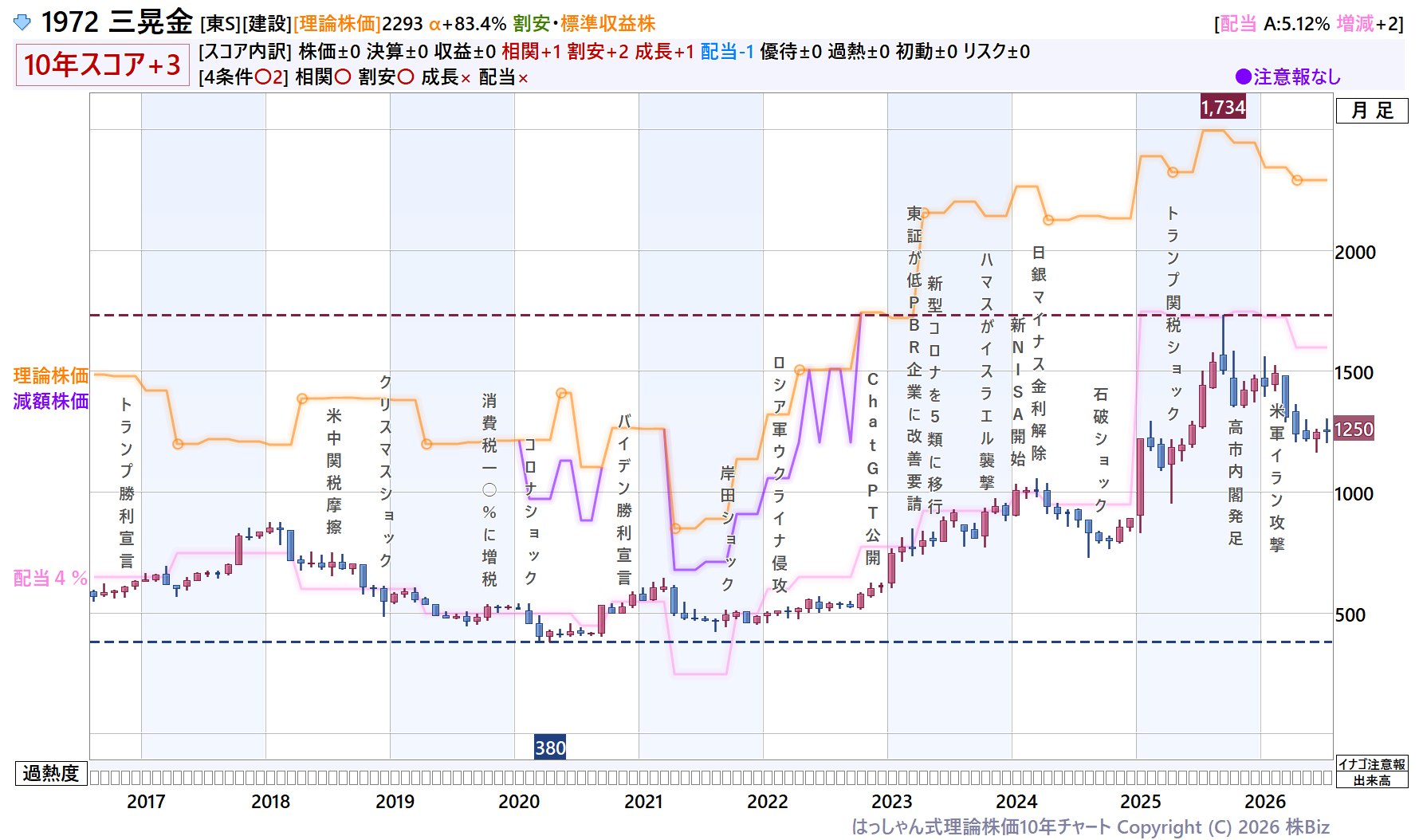
Task: Click the 減額株価 legend label
Action: 51,401
